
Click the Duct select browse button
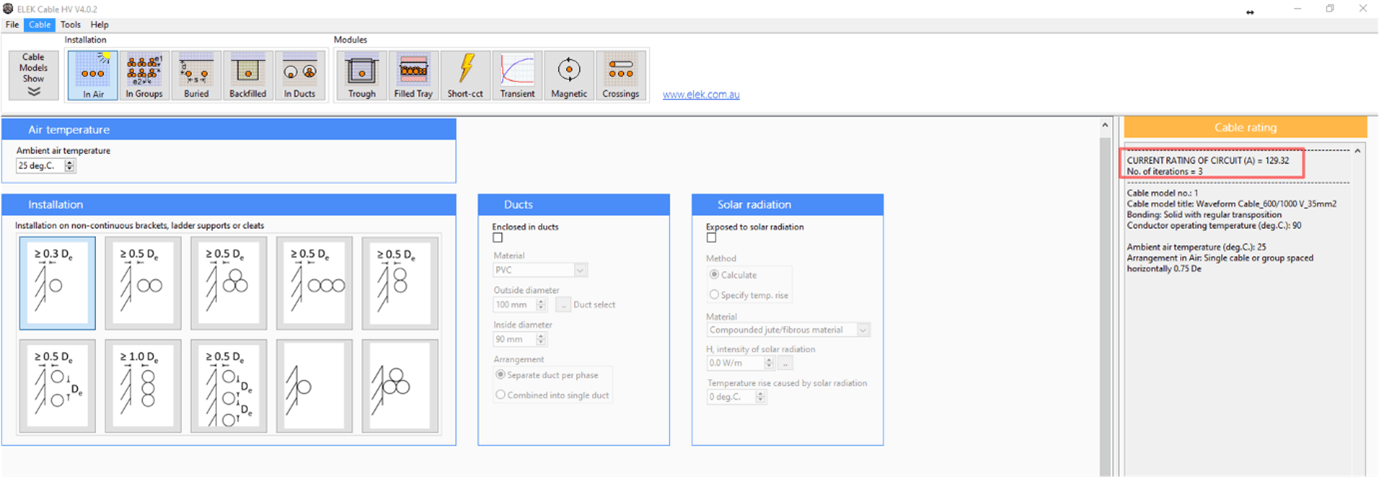[563, 305]
